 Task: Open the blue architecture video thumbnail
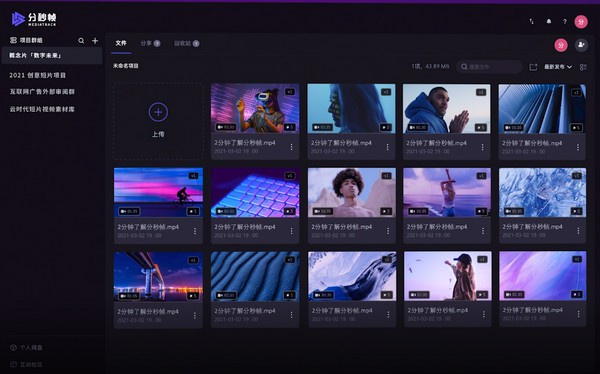pyautogui.click(x=542, y=109)
